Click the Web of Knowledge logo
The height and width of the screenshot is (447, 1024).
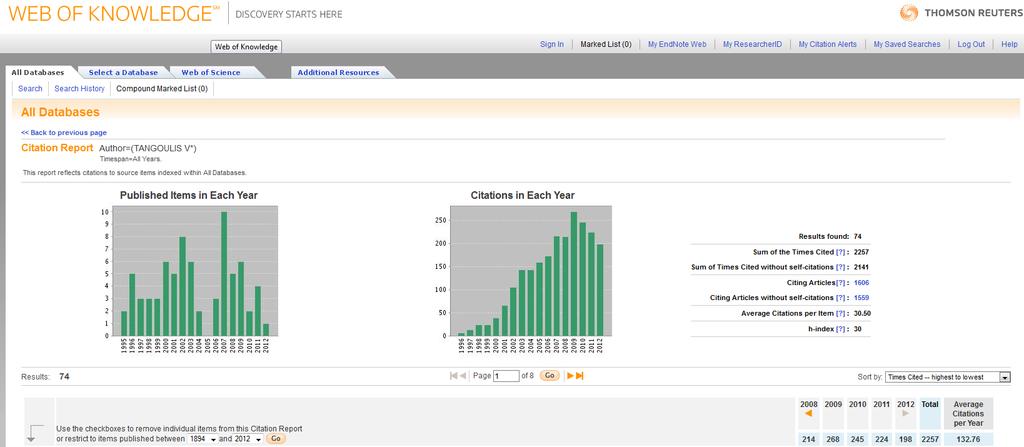pos(114,13)
